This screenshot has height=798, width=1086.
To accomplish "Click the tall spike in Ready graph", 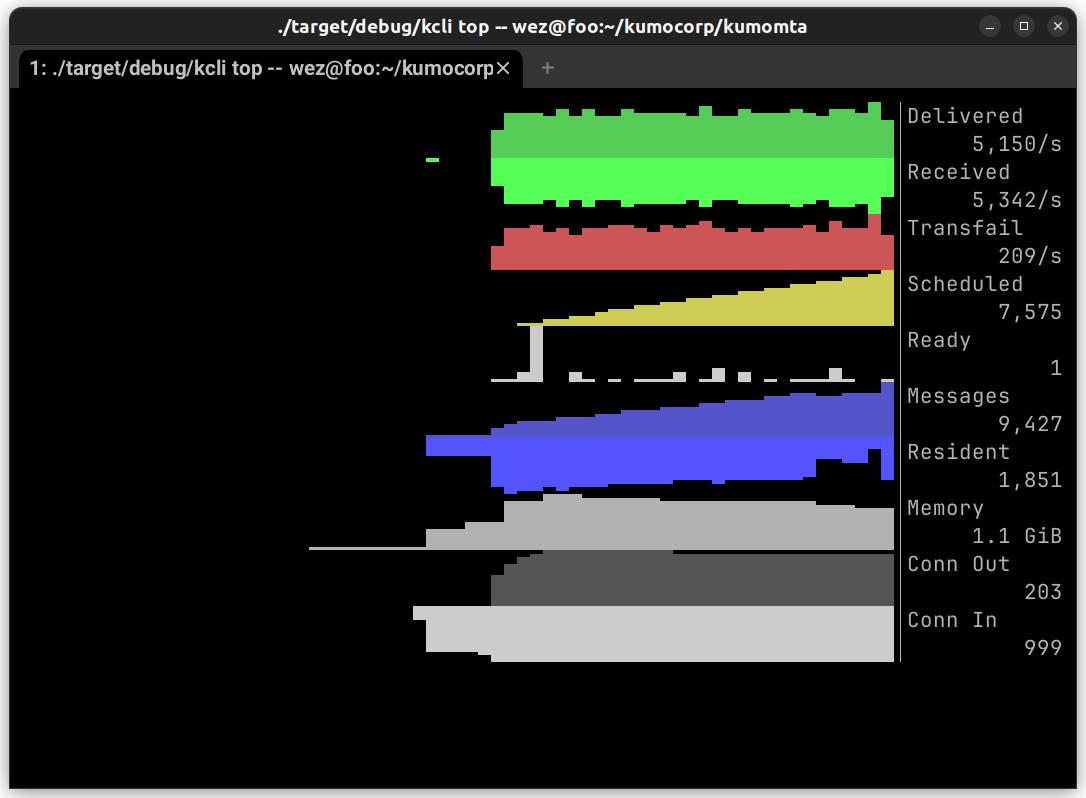I will coord(536,353).
